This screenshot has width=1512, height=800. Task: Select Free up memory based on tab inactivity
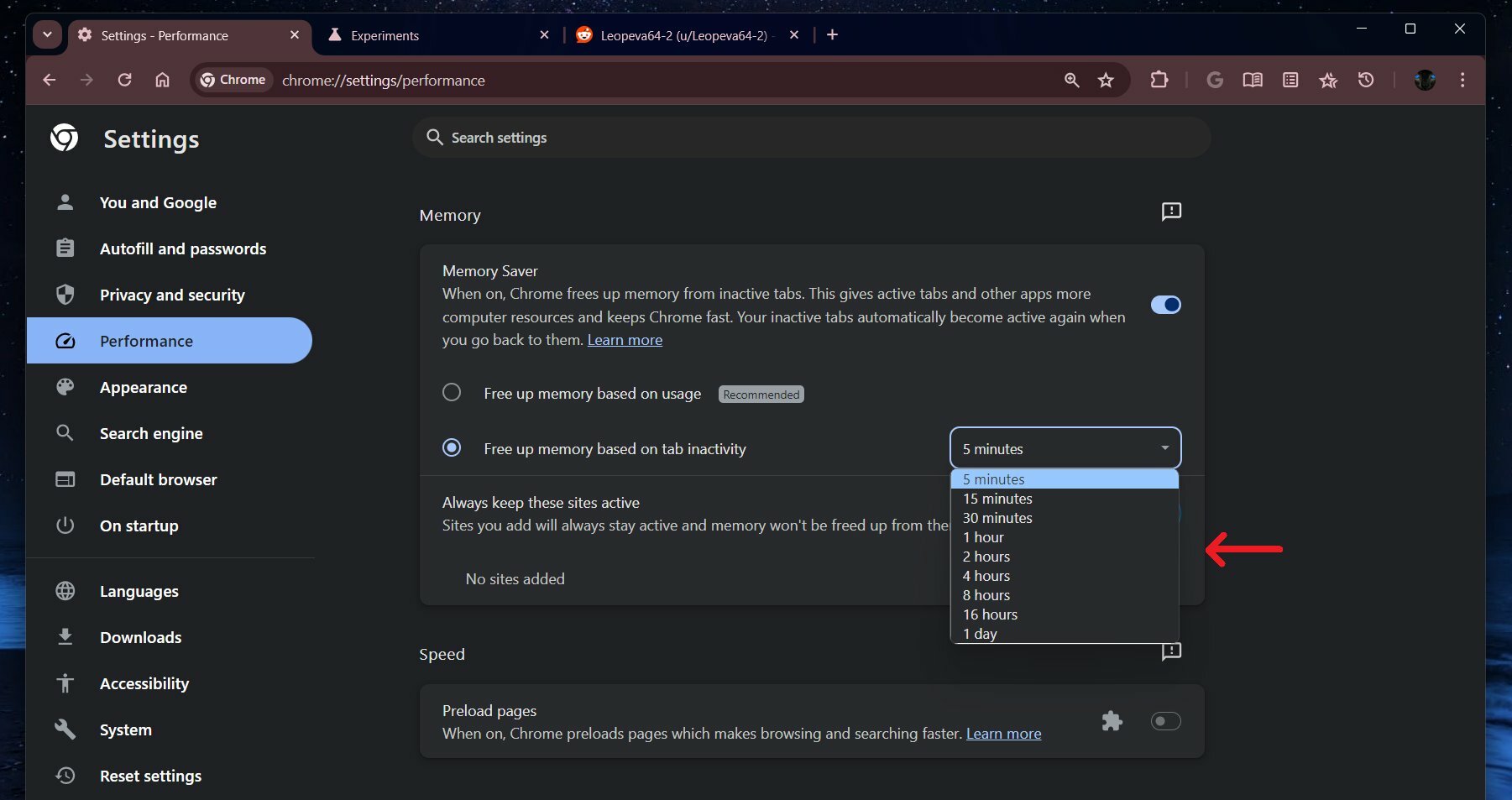(x=452, y=447)
